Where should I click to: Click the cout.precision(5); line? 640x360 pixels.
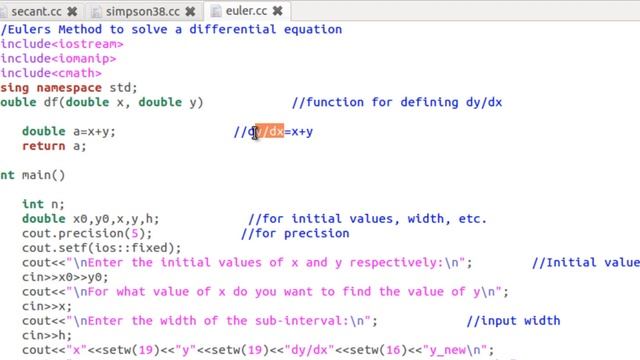tap(87, 233)
